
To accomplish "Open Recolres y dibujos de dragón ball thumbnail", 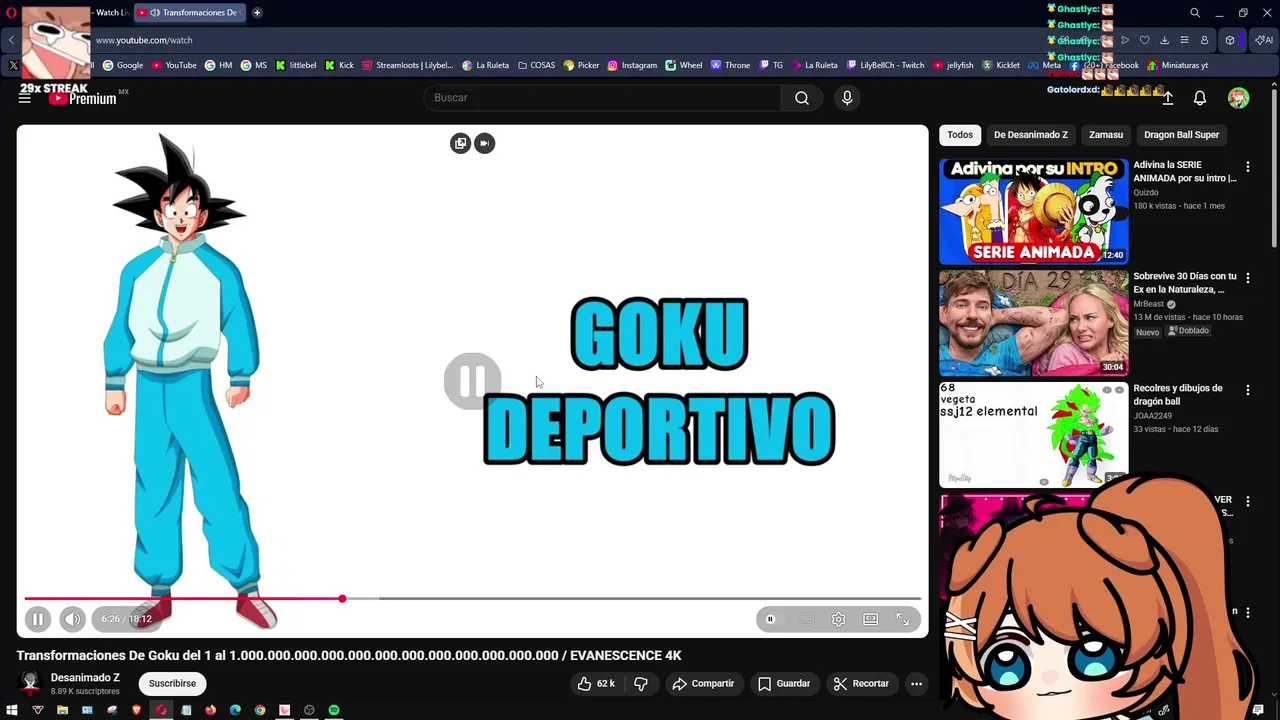I will (x=1034, y=435).
